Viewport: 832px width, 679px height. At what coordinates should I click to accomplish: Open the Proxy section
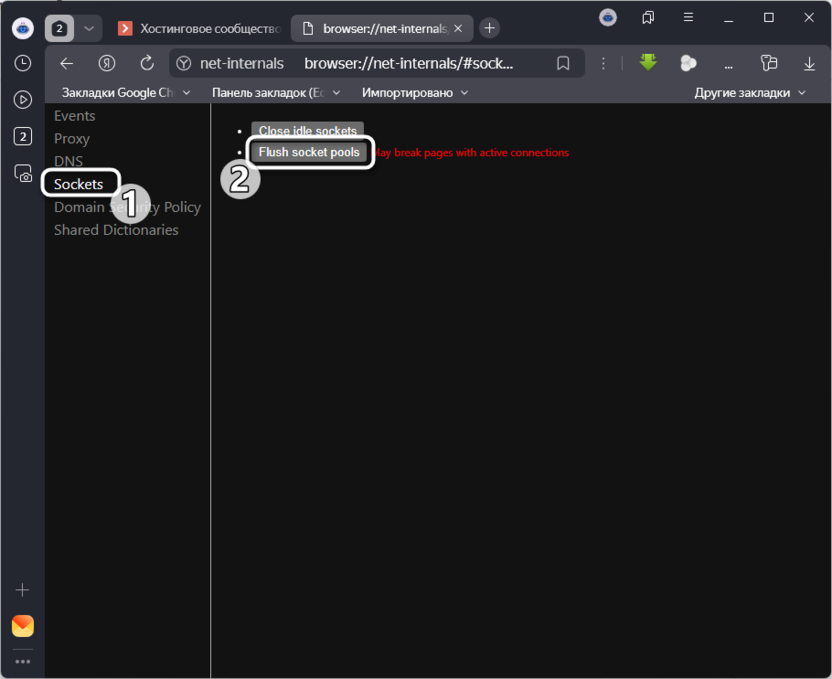tap(72, 138)
